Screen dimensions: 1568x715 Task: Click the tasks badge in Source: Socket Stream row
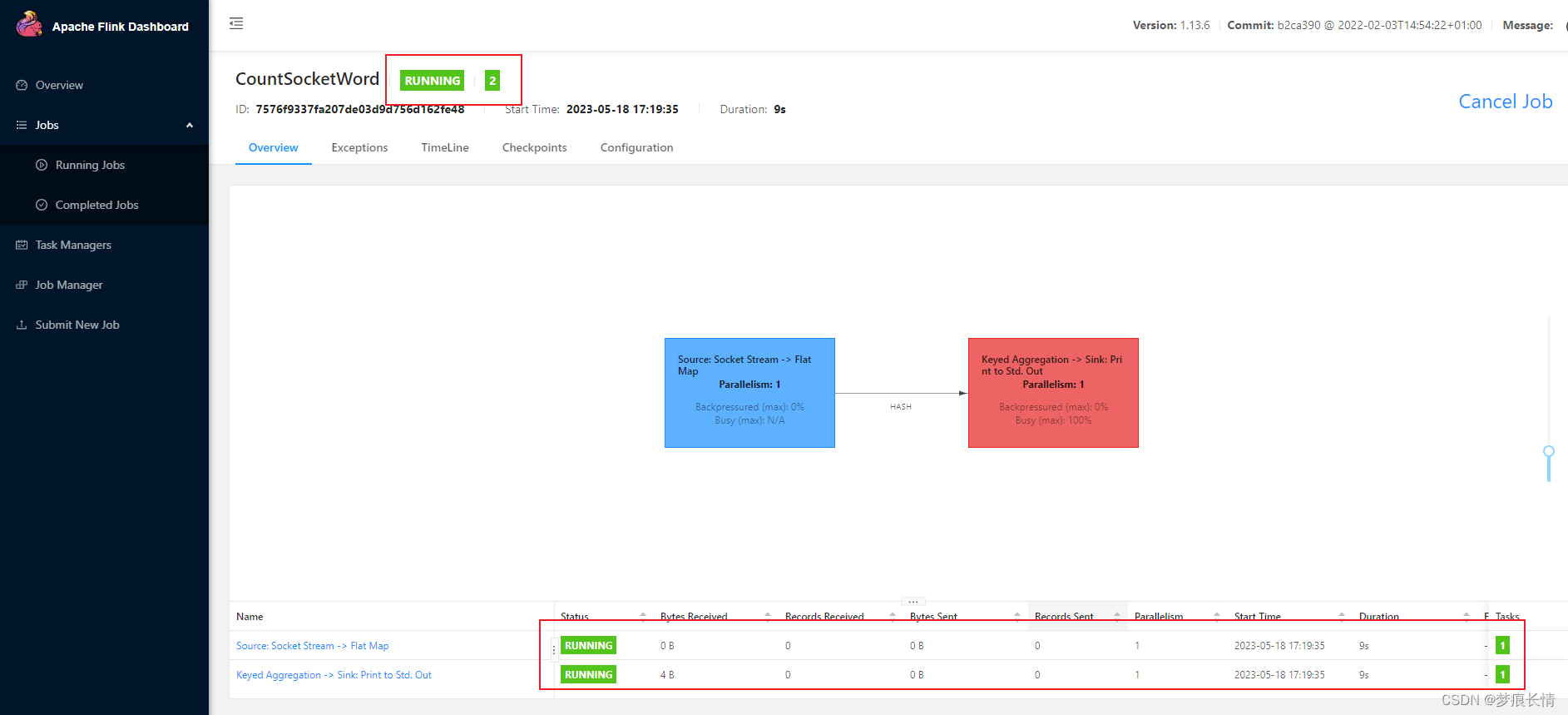click(x=1502, y=646)
